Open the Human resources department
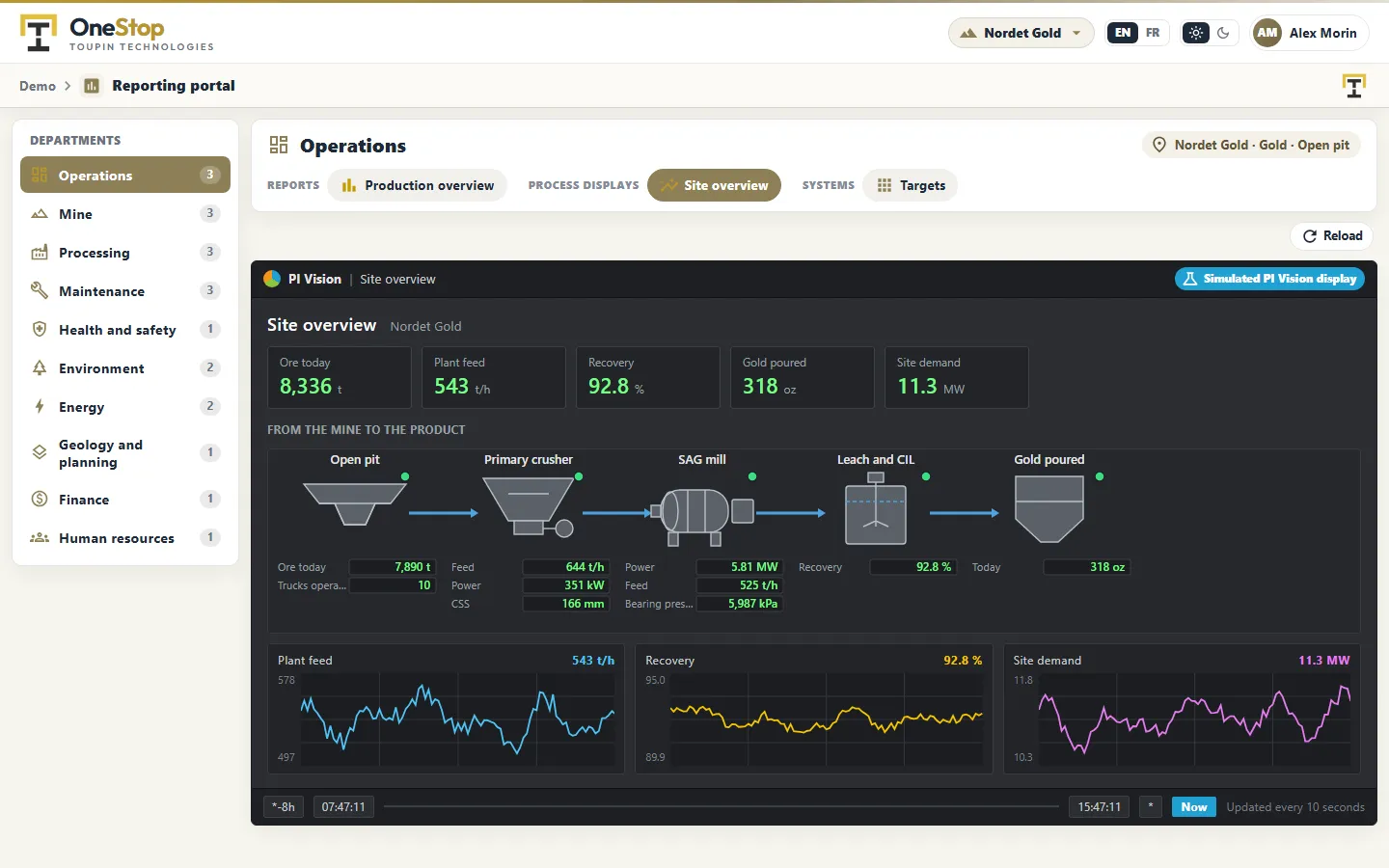The width and height of the screenshot is (1389, 868). [125, 537]
